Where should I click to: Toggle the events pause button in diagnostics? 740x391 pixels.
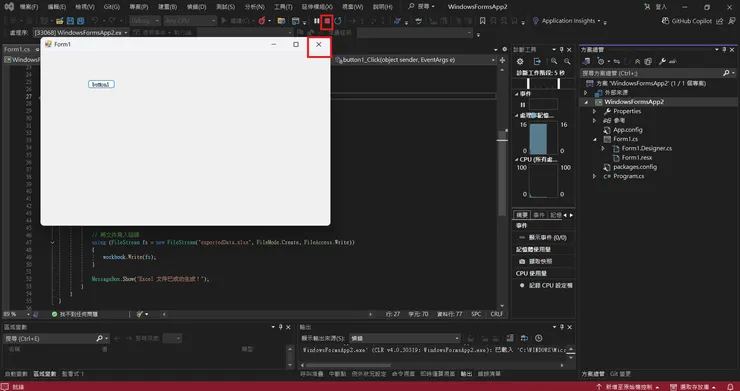pyautogui.click(x=522, y=104)
